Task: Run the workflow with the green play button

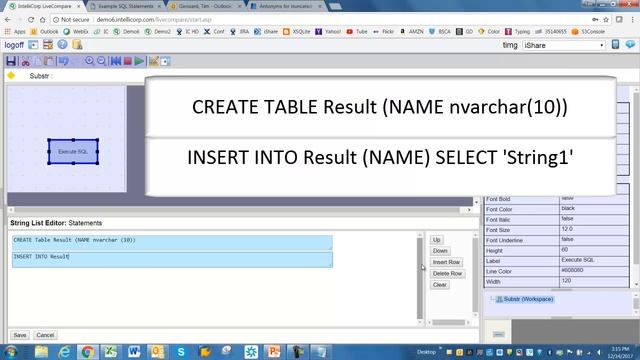Action: point(139,61)
